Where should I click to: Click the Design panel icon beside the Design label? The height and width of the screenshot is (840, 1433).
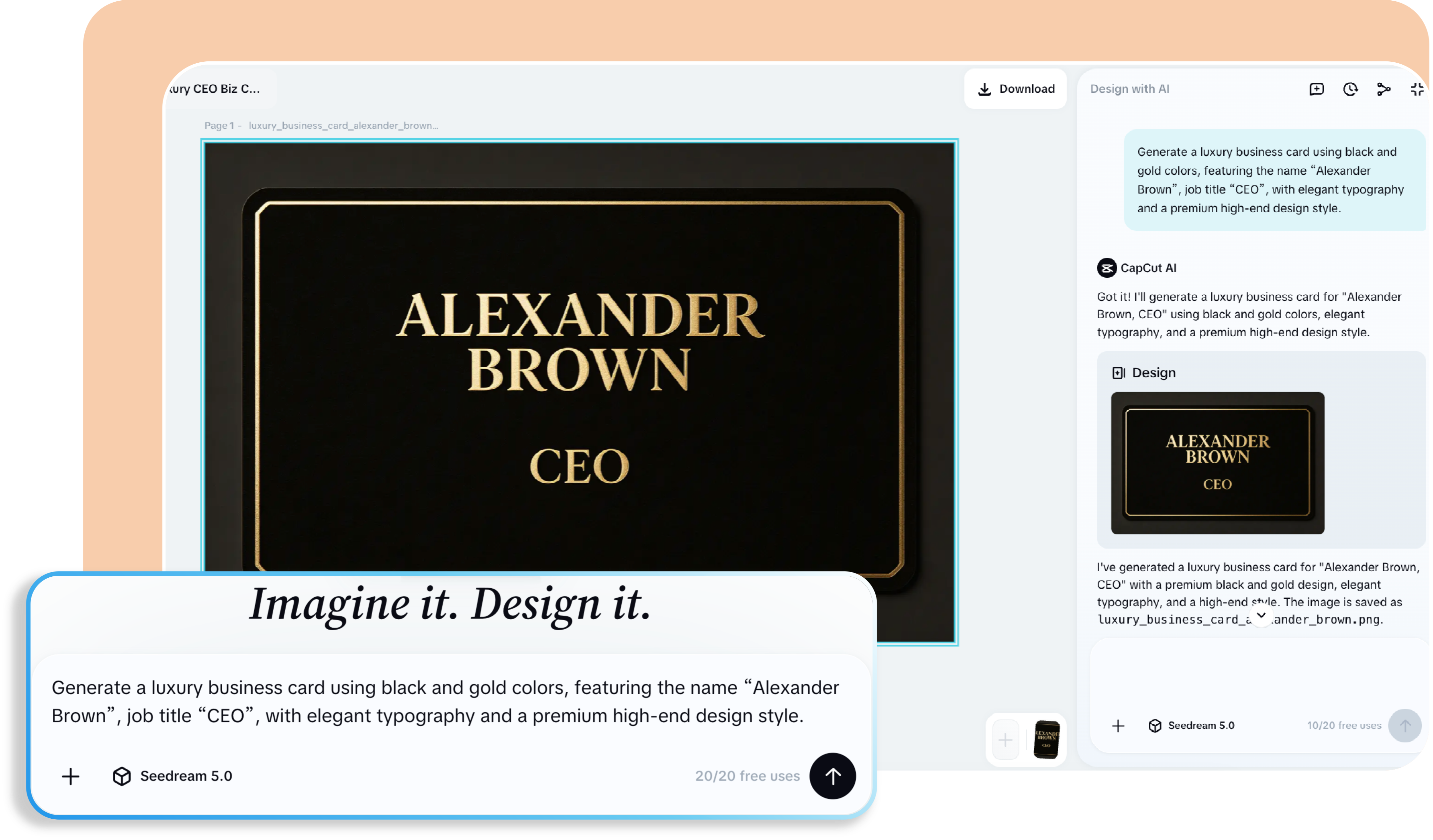tap(1119, 373)
